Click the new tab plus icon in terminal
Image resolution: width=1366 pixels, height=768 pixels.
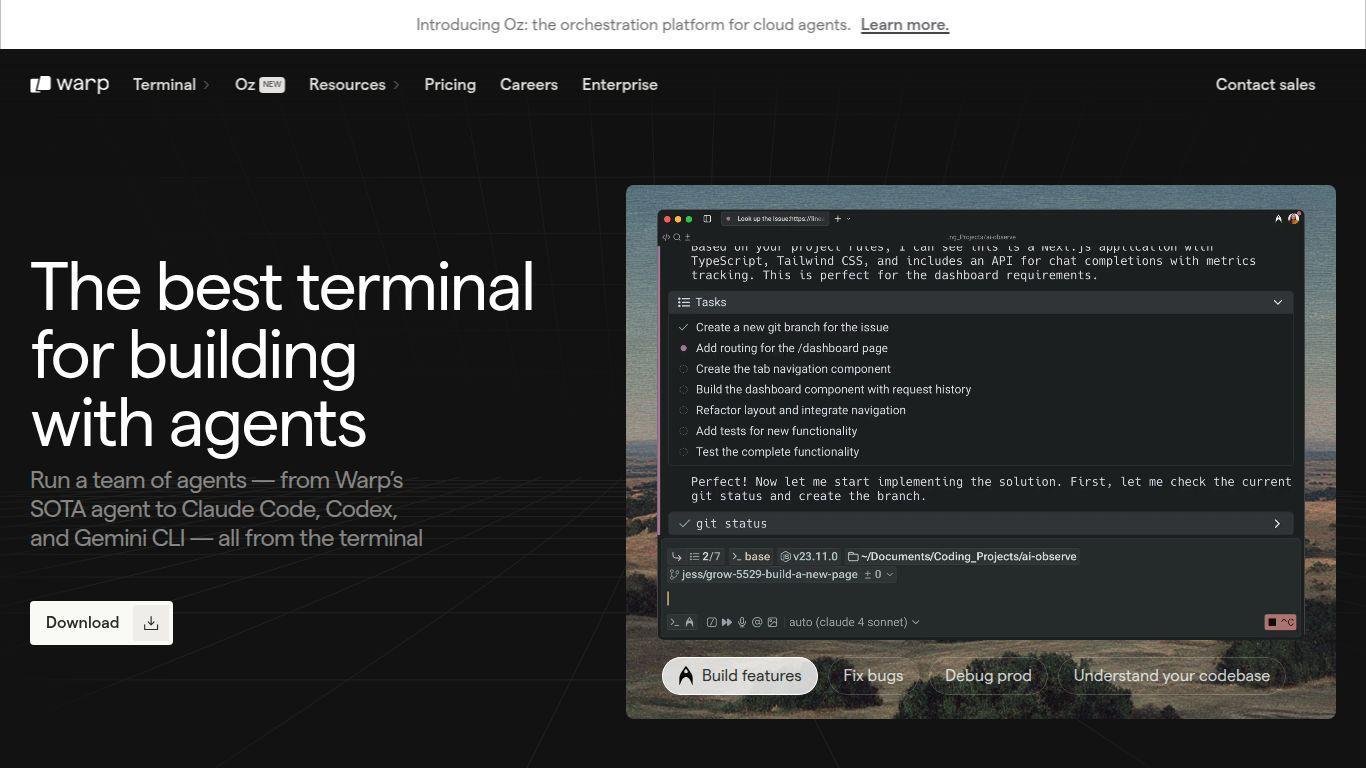pyautogui.click(x=838, y=219)
